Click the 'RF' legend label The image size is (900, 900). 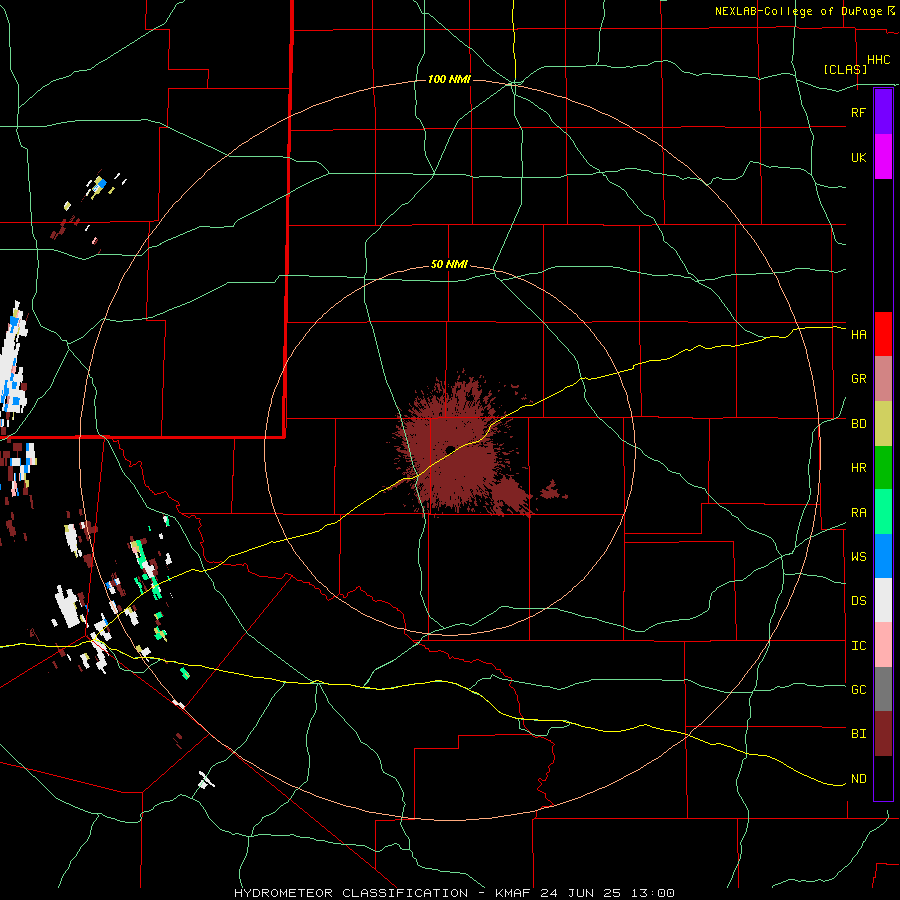pos(858,112)
